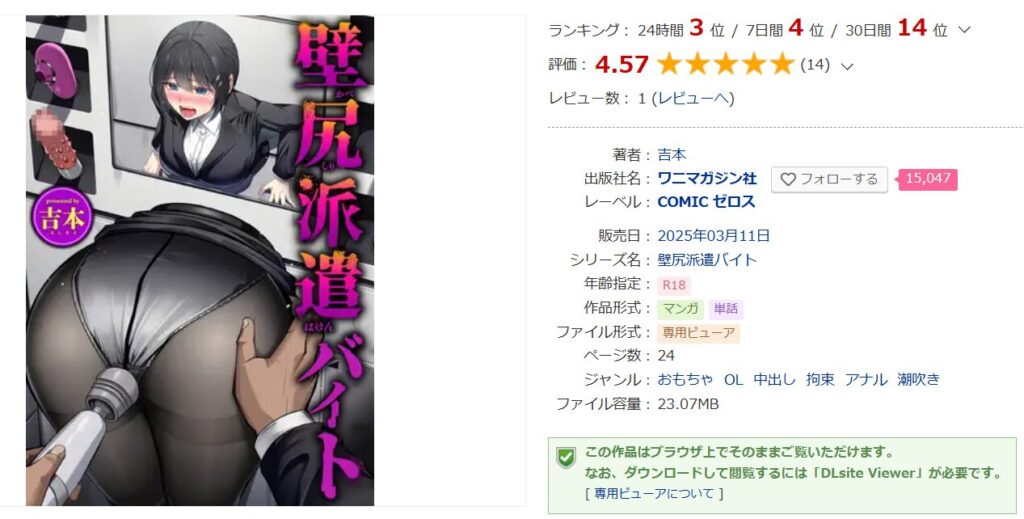Toggle フォローする for the publisher
The height and width of the screenshot is (519, 1024).
(x=829, y=179)
